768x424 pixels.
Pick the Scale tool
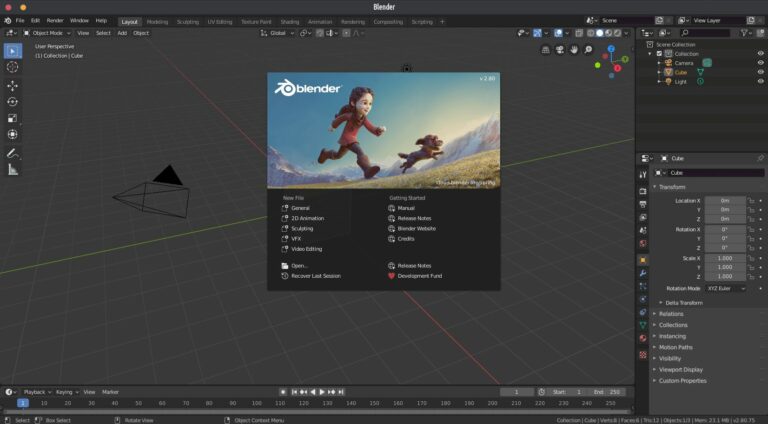12,117
